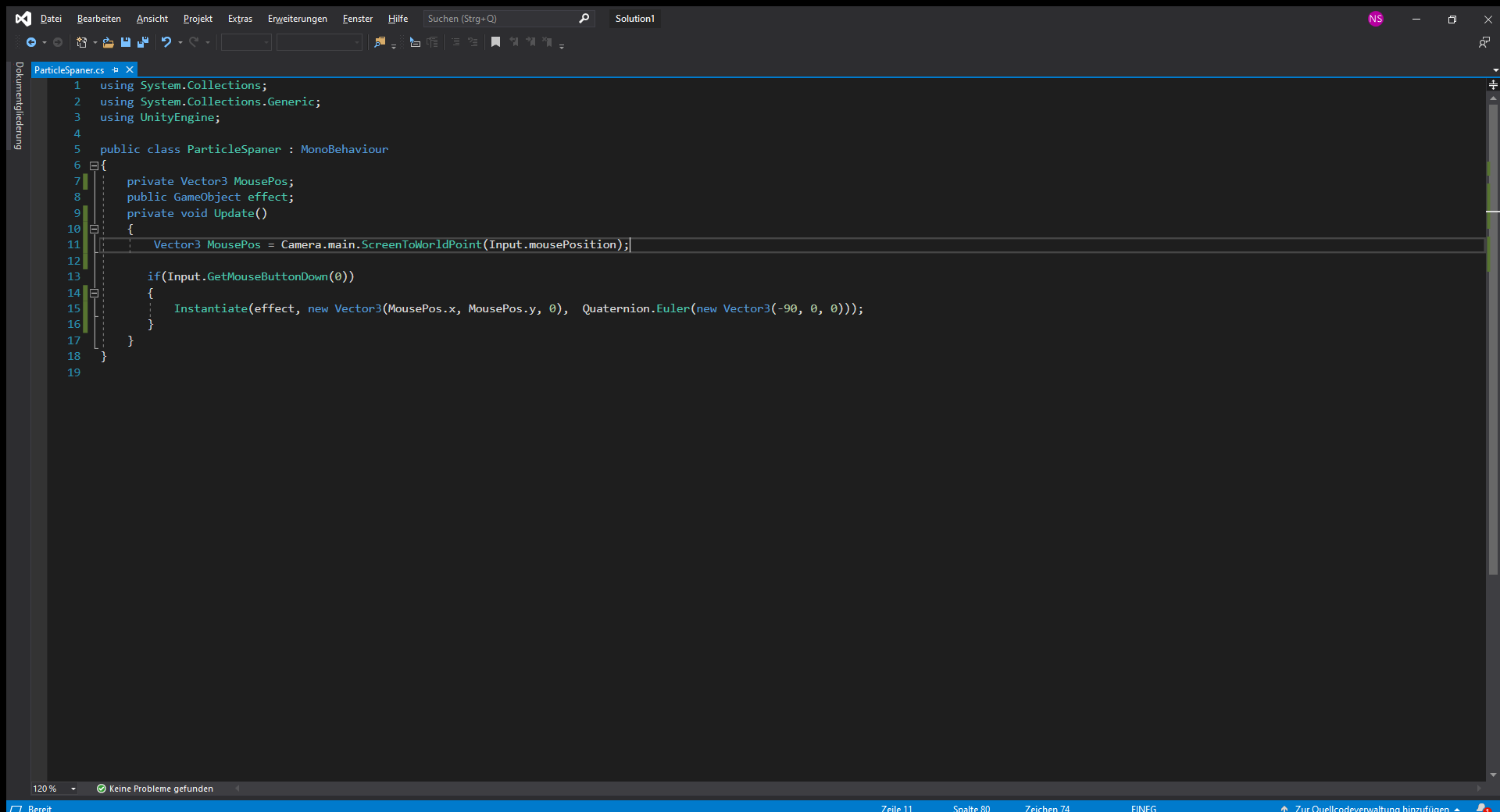The width and height of the screenshot is (1500, 812).
Task: Click the NS account avatar
Action: (x=1376, y=19)
